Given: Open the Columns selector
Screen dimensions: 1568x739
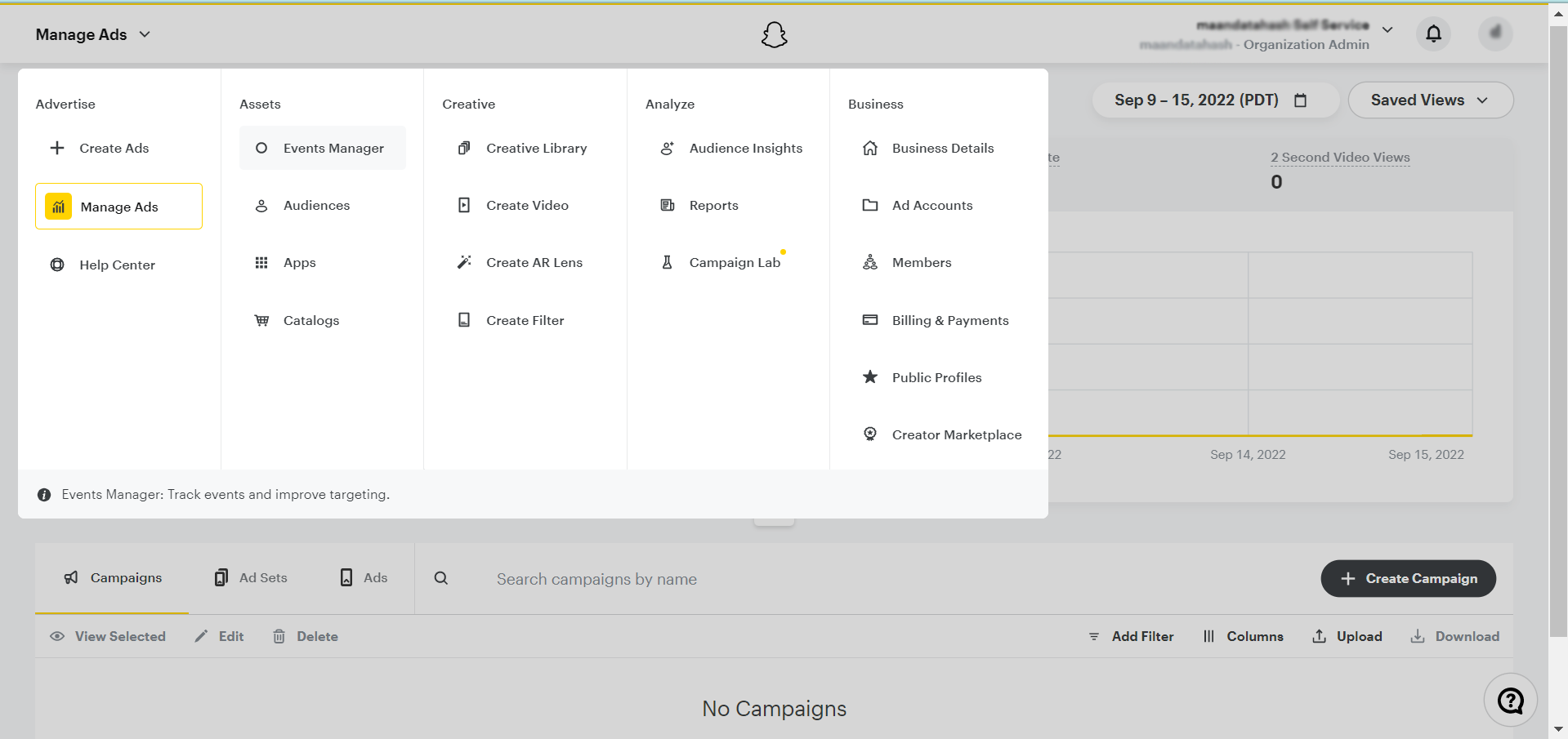Looking at the screenshot, I should [x=1243, y=636].
